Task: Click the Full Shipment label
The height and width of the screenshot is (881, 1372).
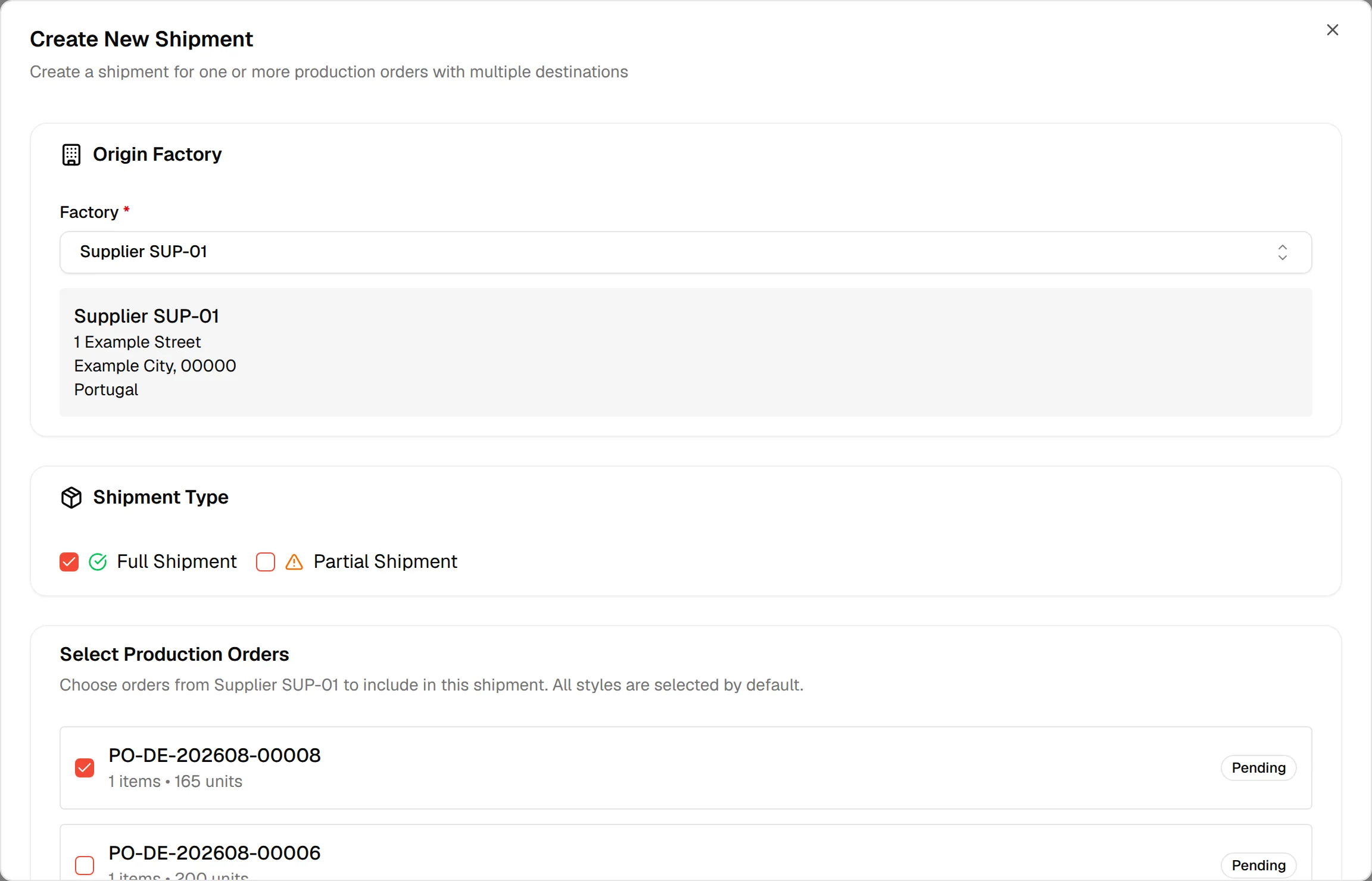Action: click(177, 561)
